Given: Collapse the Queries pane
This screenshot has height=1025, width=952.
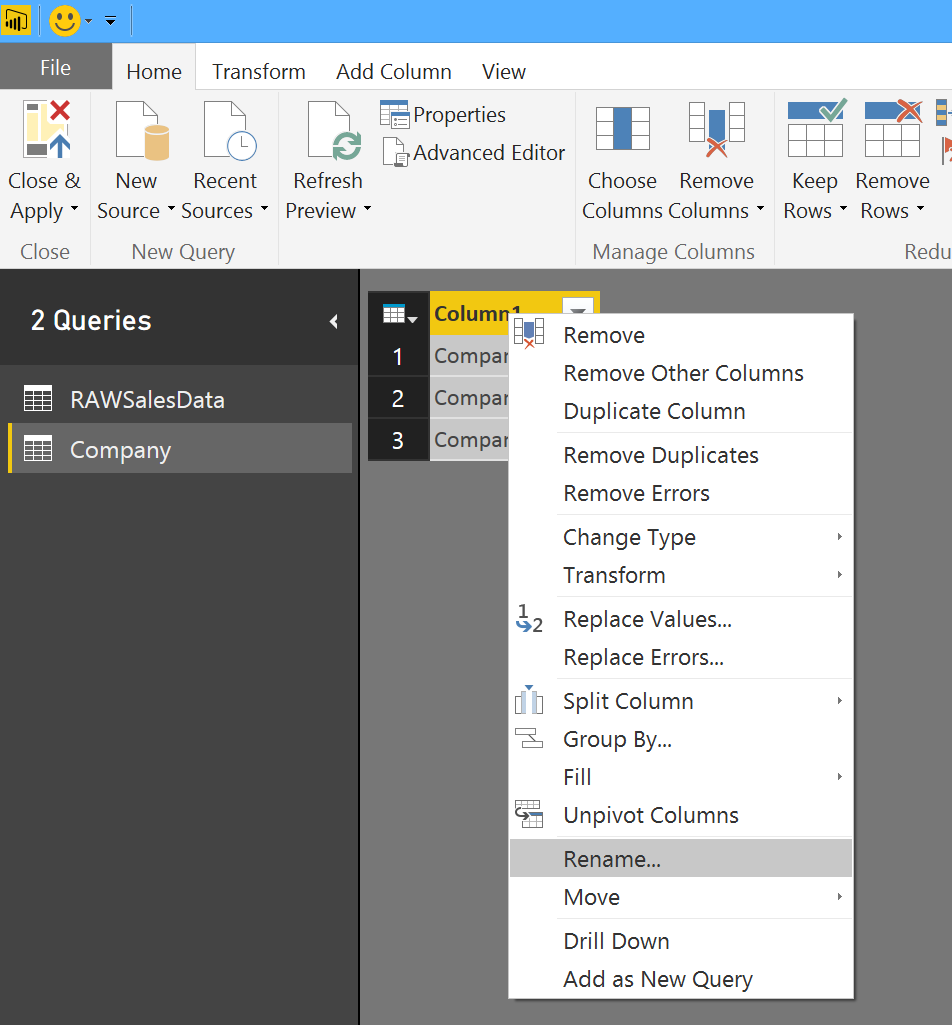Looking at the screenshot, I should click(x=333, y=321).
